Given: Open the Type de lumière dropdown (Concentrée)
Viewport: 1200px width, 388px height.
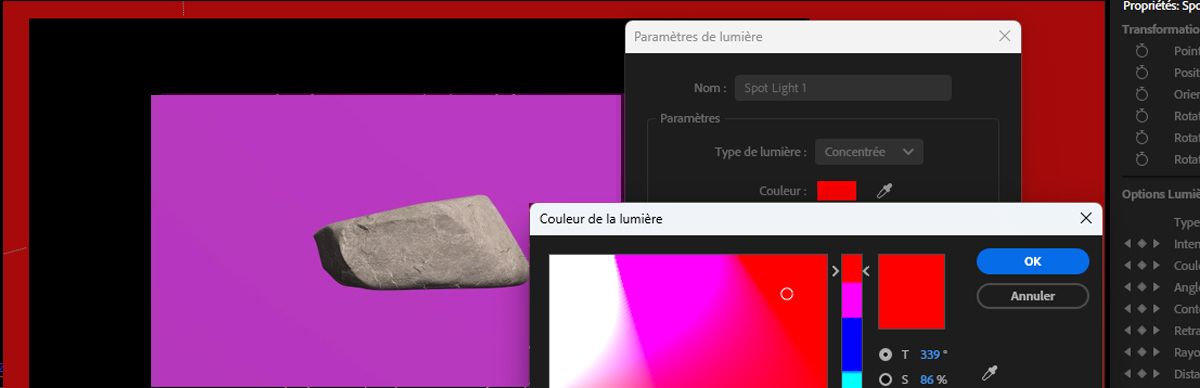Looking at the screenshot, I should coord(868,152).
